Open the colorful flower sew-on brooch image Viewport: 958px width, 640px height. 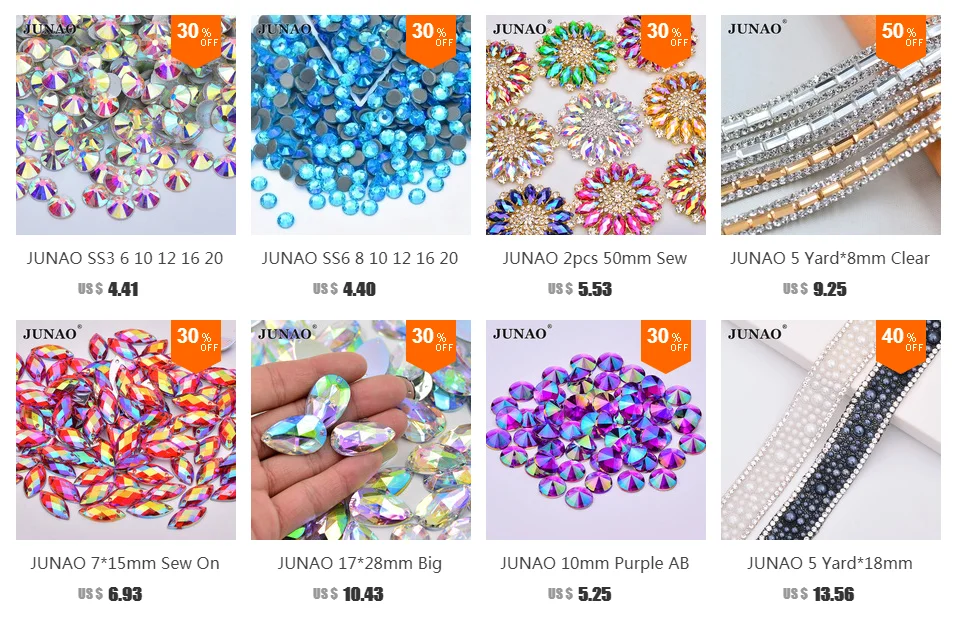(x=596, y=125)
